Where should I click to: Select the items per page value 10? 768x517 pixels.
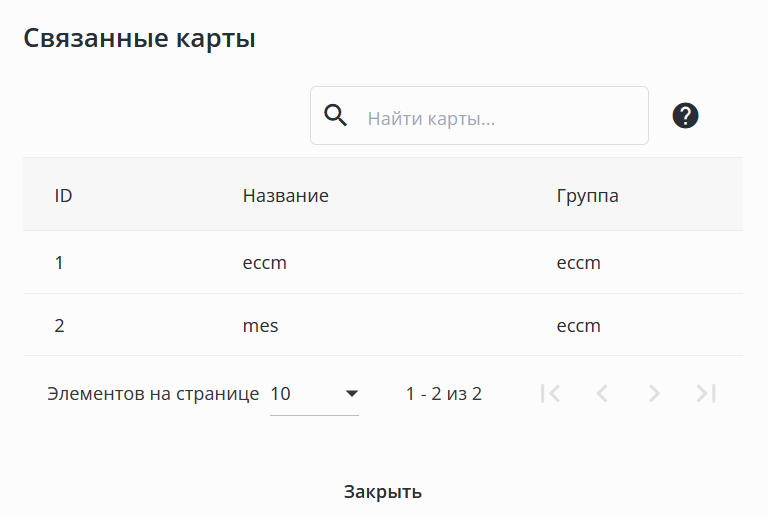281,394
